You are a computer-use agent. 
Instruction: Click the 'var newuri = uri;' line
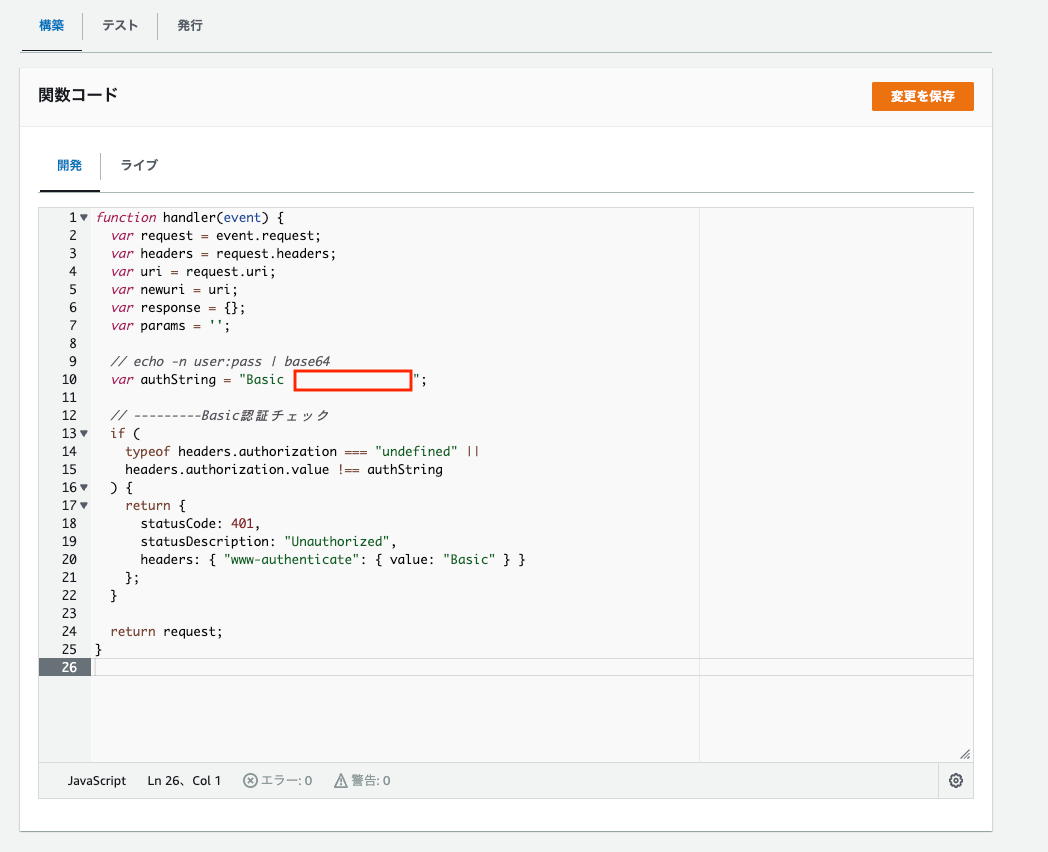coord(174,289)
